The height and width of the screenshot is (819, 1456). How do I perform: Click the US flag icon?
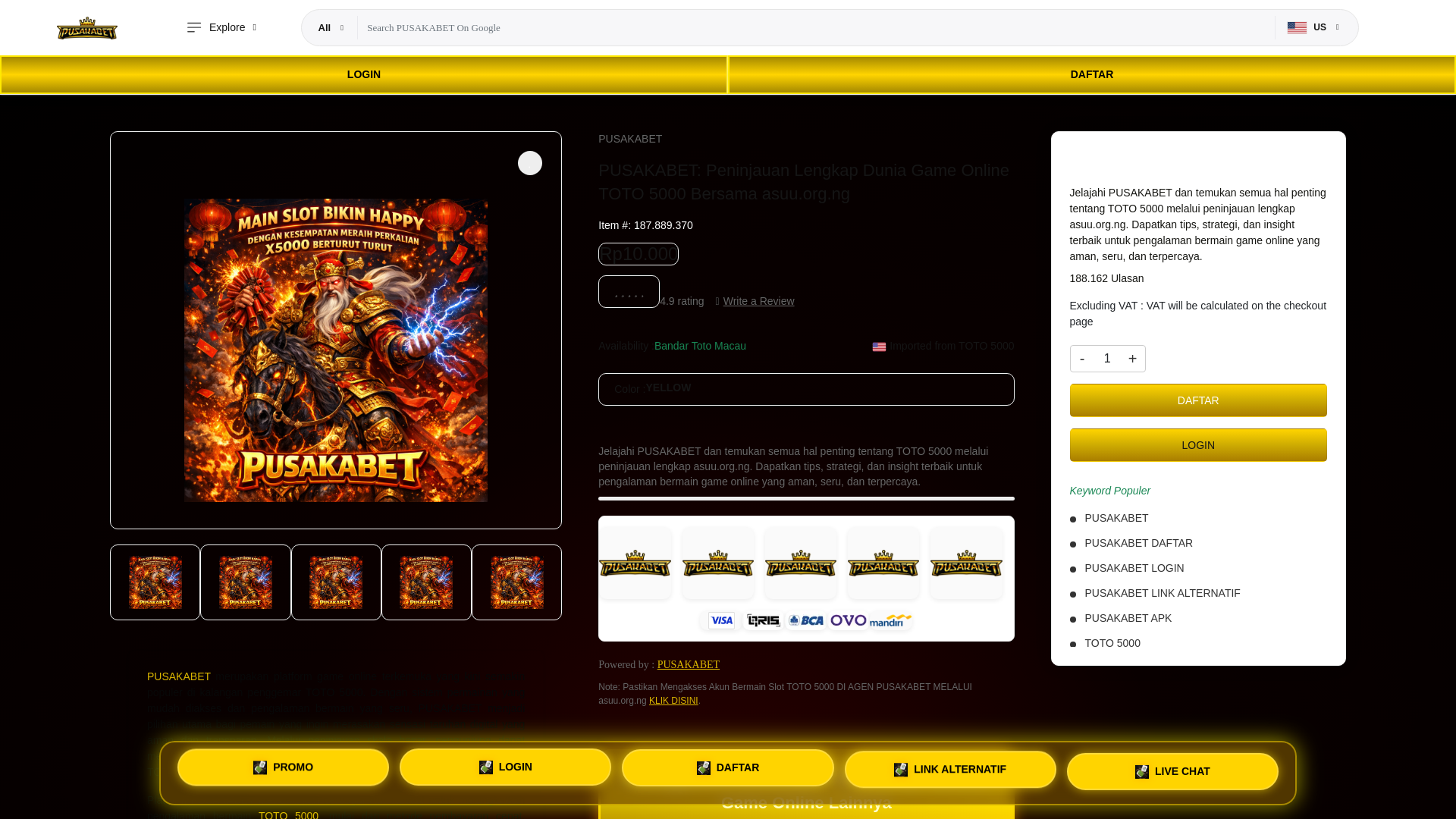point(1297,28)
